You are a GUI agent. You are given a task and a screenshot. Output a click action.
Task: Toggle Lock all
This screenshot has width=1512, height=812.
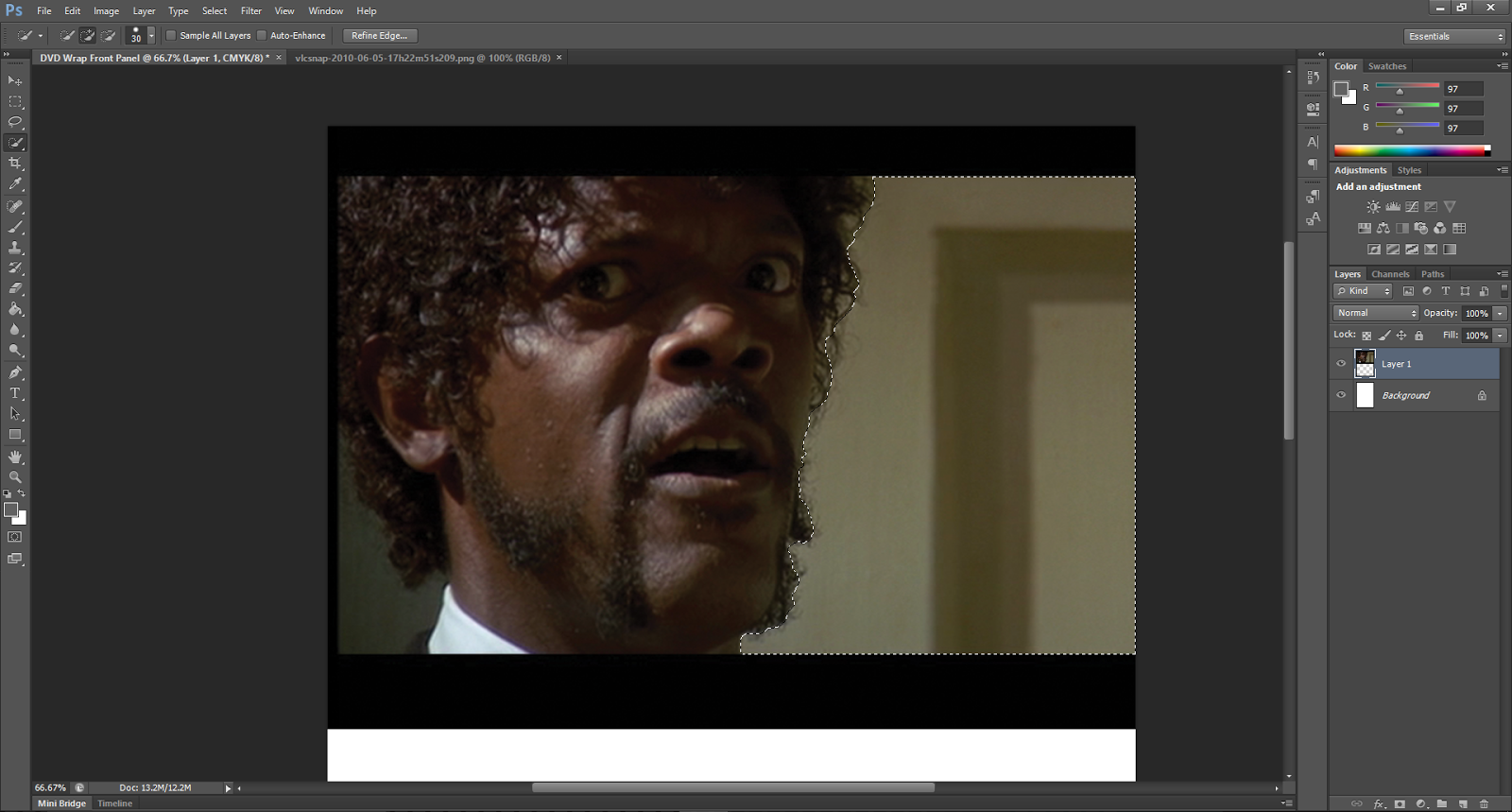point(1418,336)
